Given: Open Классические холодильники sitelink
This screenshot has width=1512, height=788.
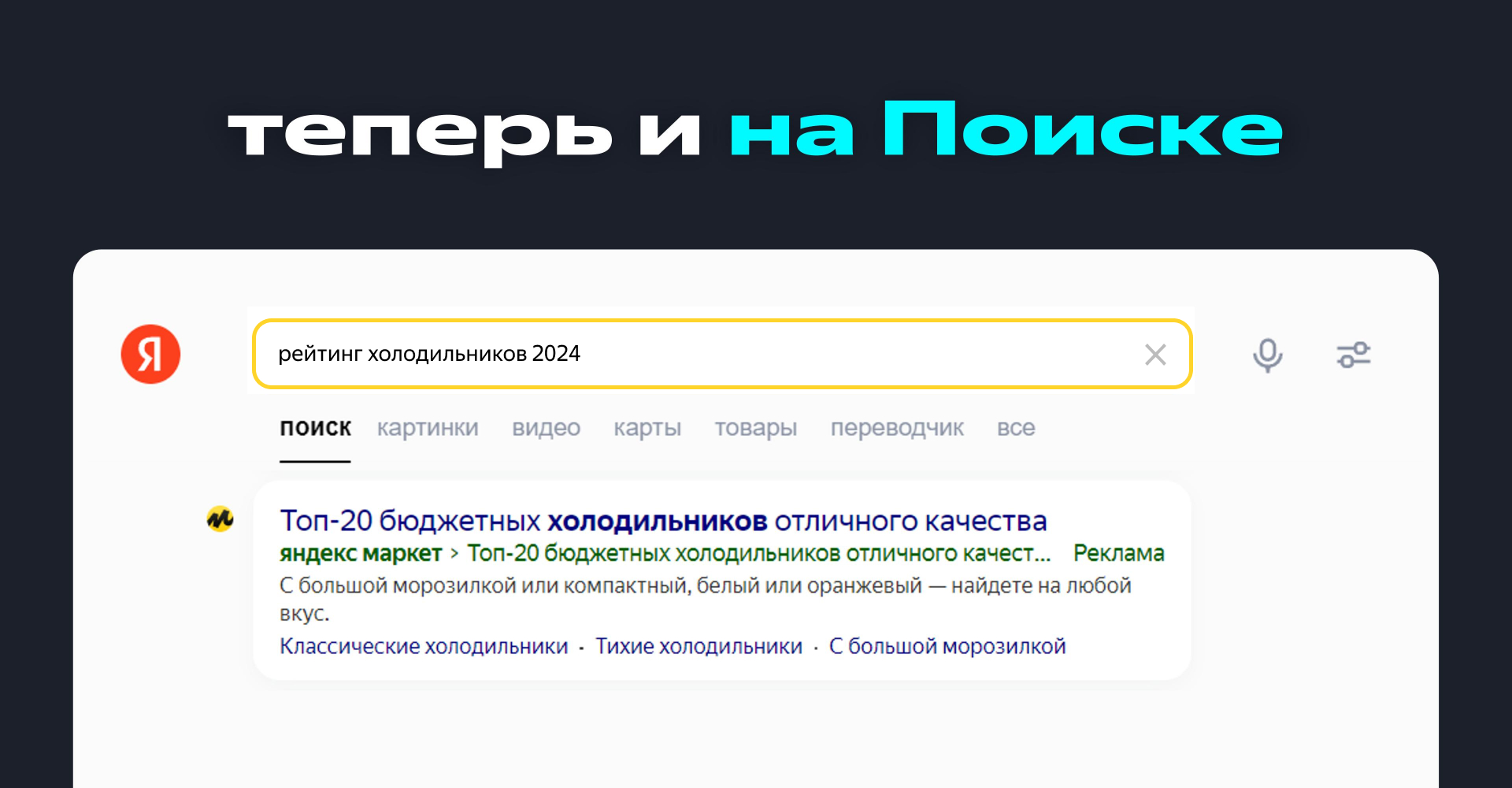Looking at the screenshot, I should click(x=424, y=646).
